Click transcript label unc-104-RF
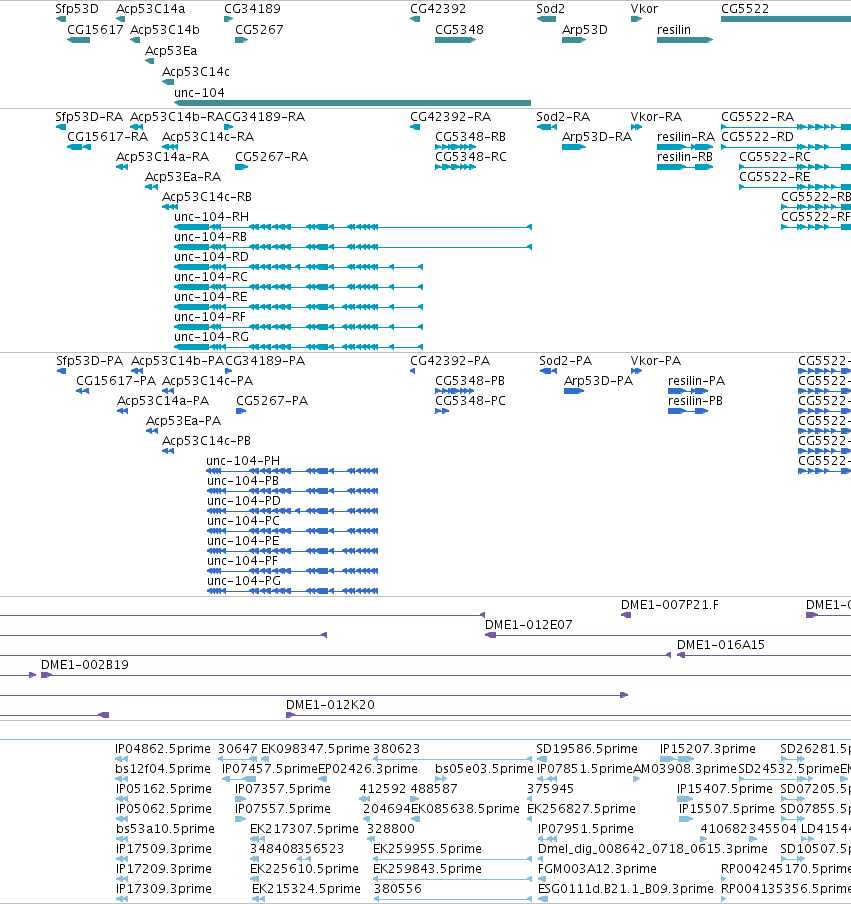The image size is (851, 904). [210, 317]
